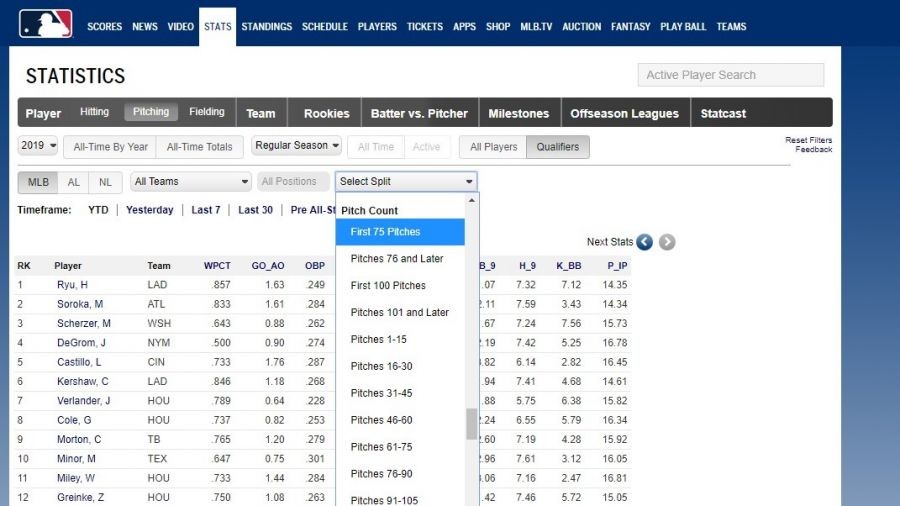Open the All Positions dropdown
The height and width of the screenshot is (506, 900).
coord(293,181)
